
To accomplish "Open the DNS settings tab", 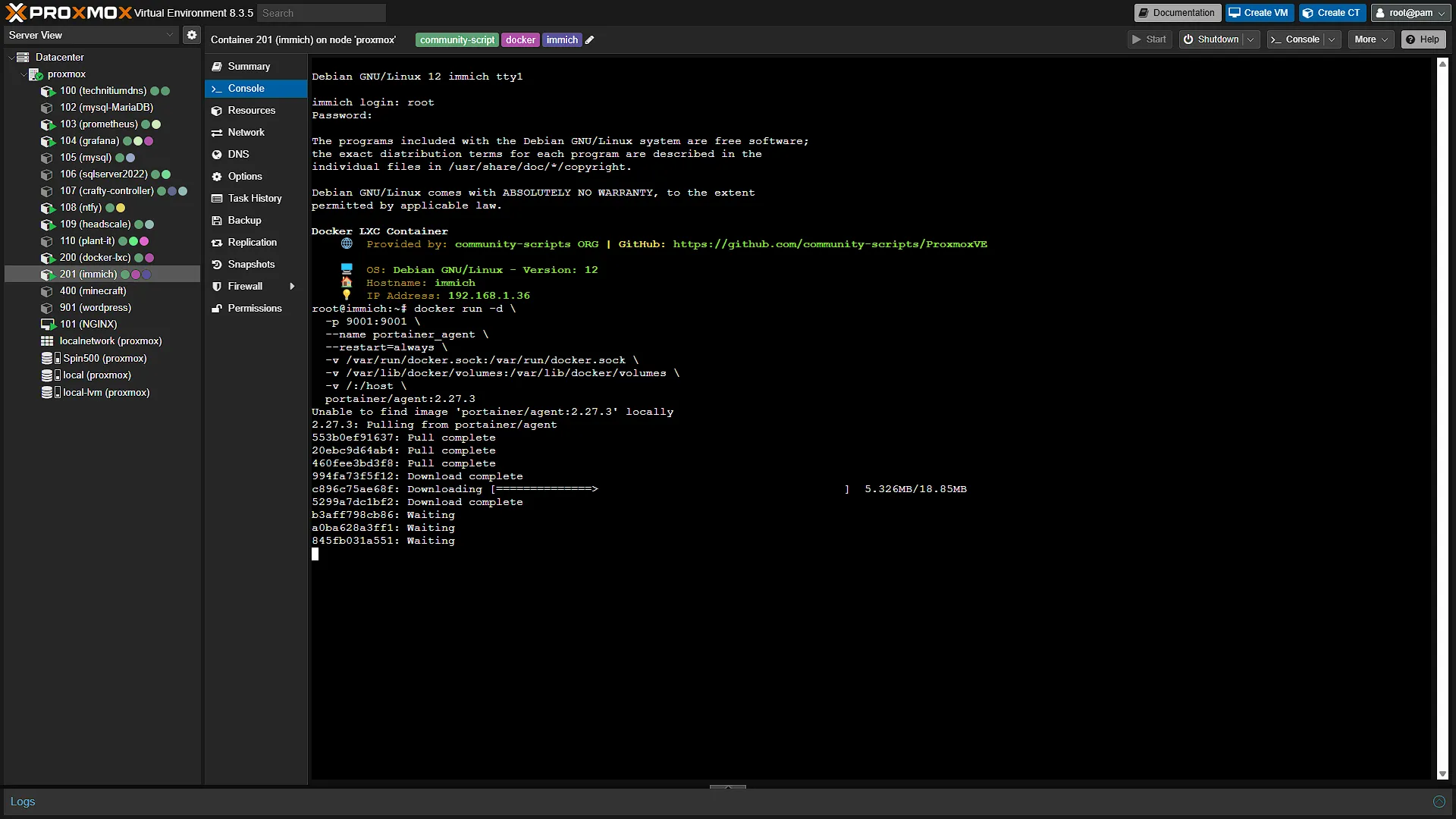I will coord(256,155).
